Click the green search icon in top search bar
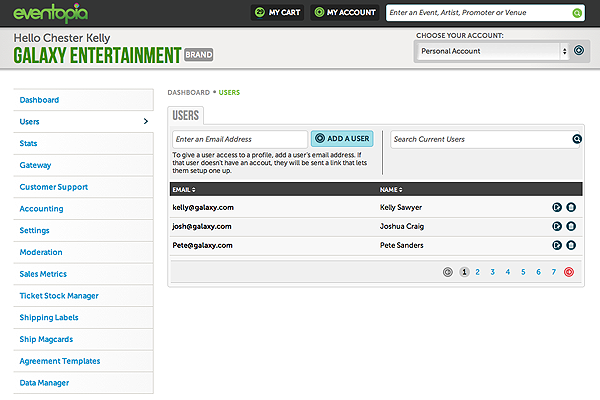The width and height of the screenshot is (600, 400). click(x=577, y=13)
